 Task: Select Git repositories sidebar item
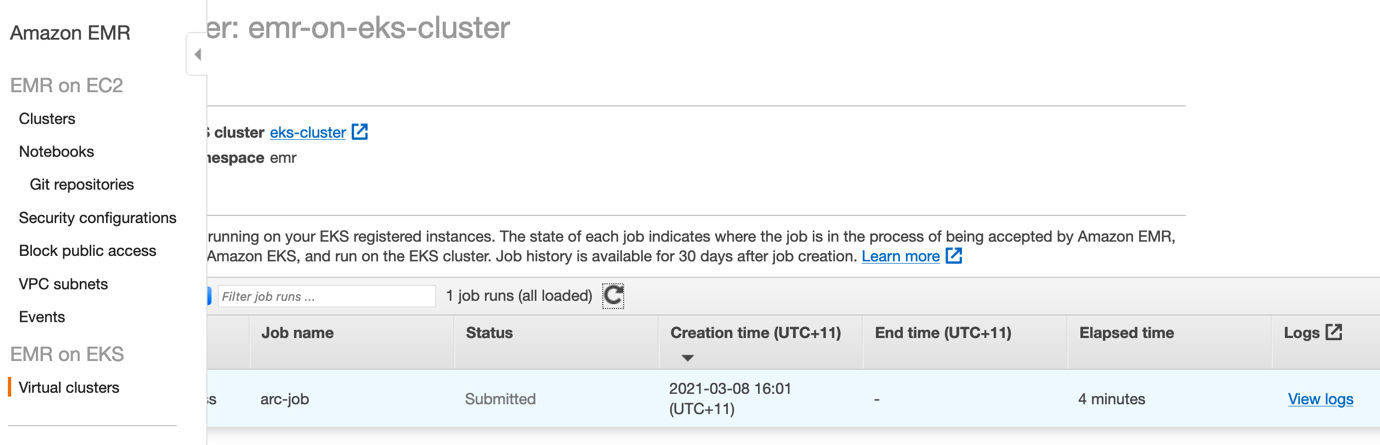click(82, 184)
